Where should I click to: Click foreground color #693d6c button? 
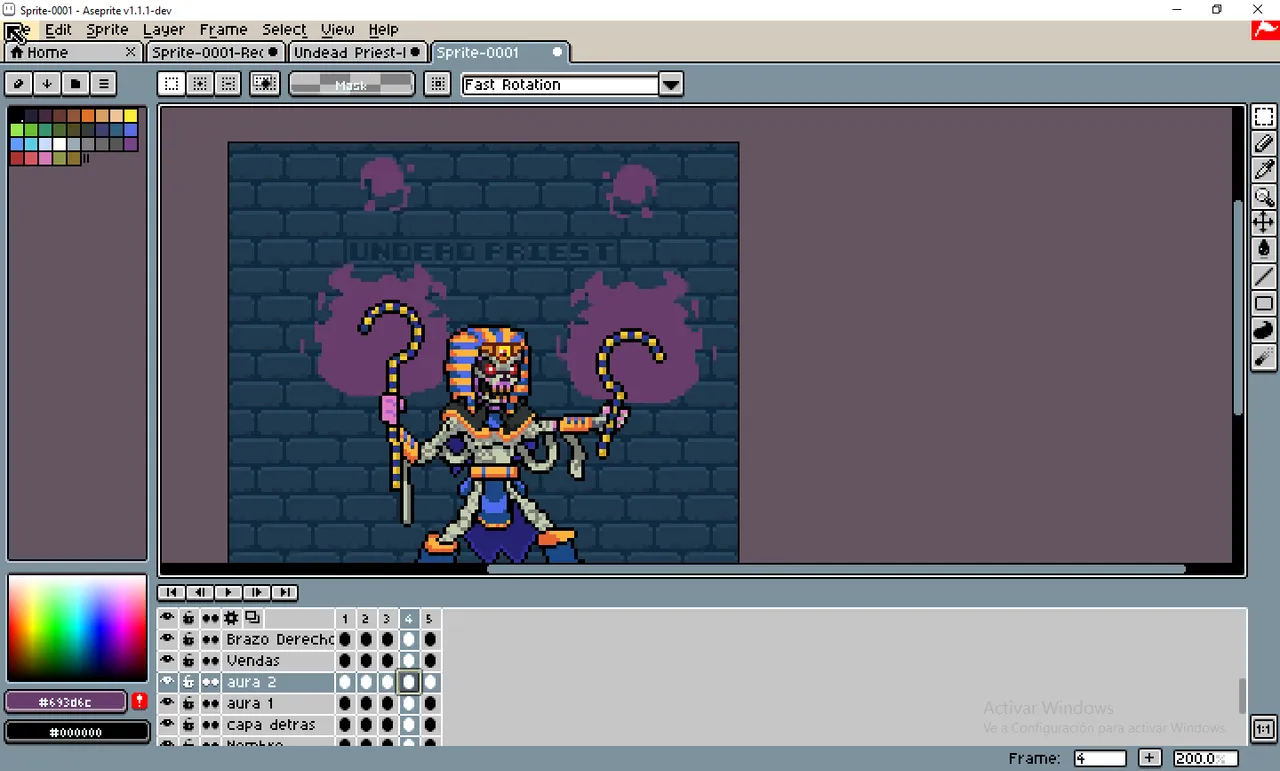[x=65, y=702]
